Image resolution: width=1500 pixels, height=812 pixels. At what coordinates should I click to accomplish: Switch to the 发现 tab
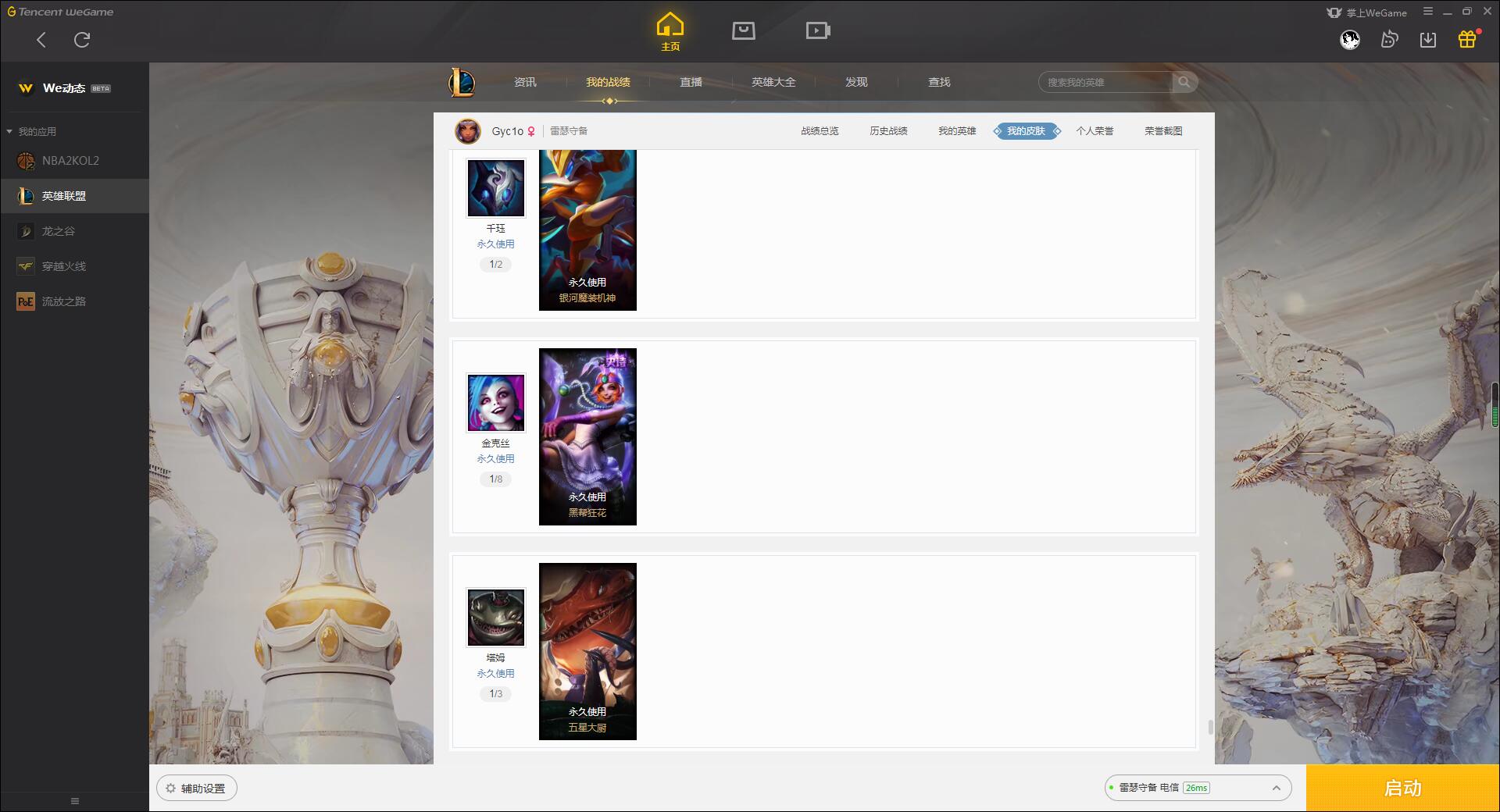click(x=856, y=82)
